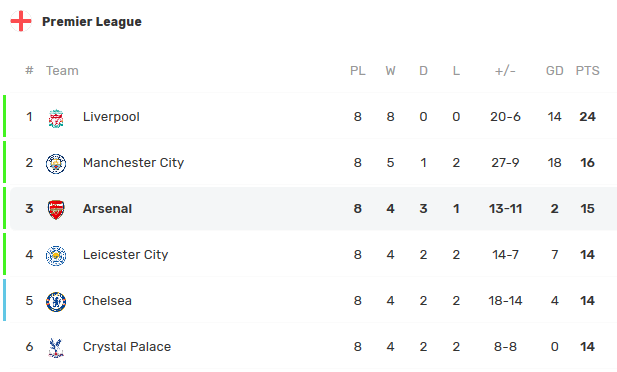Open the Manchester City team link
Viewport: 617px width, 372px height.
(133, 163)
